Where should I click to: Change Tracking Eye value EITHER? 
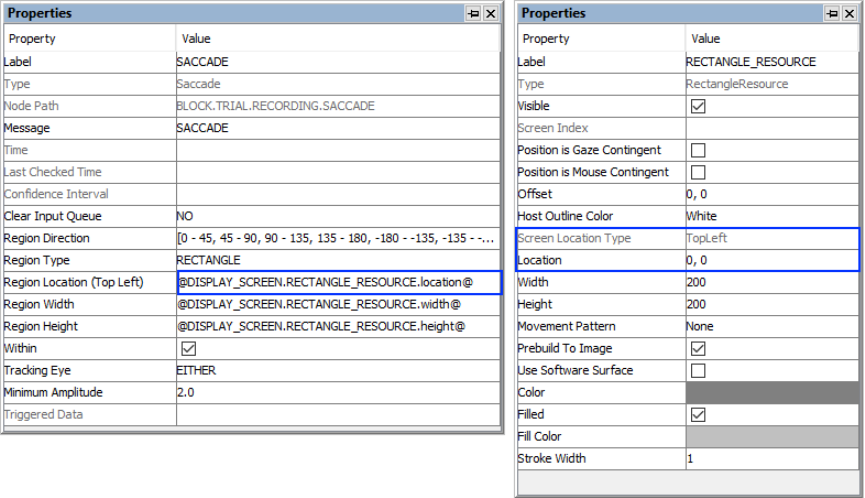click(338, 371)
